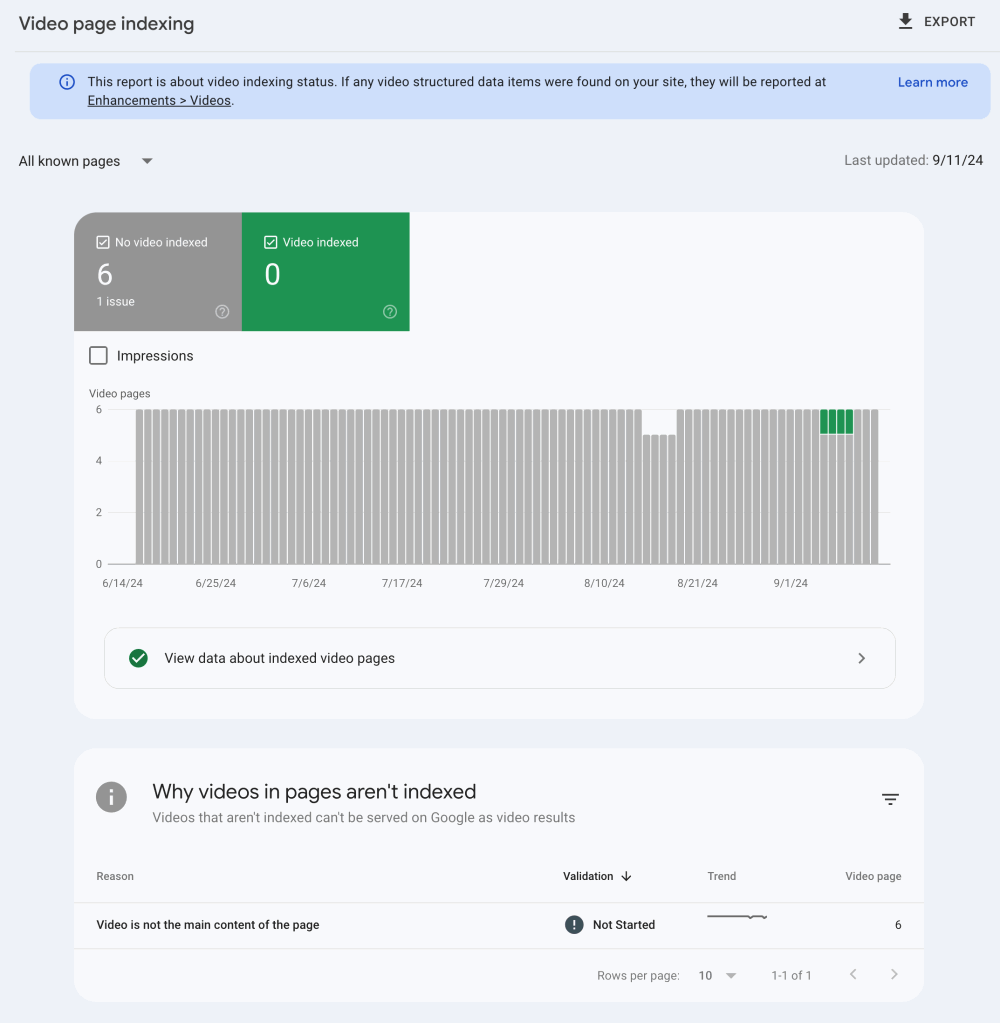1000x1023 pixels.
Task: Click the 6/14/24 axis date label
Action: pos(123,583)
